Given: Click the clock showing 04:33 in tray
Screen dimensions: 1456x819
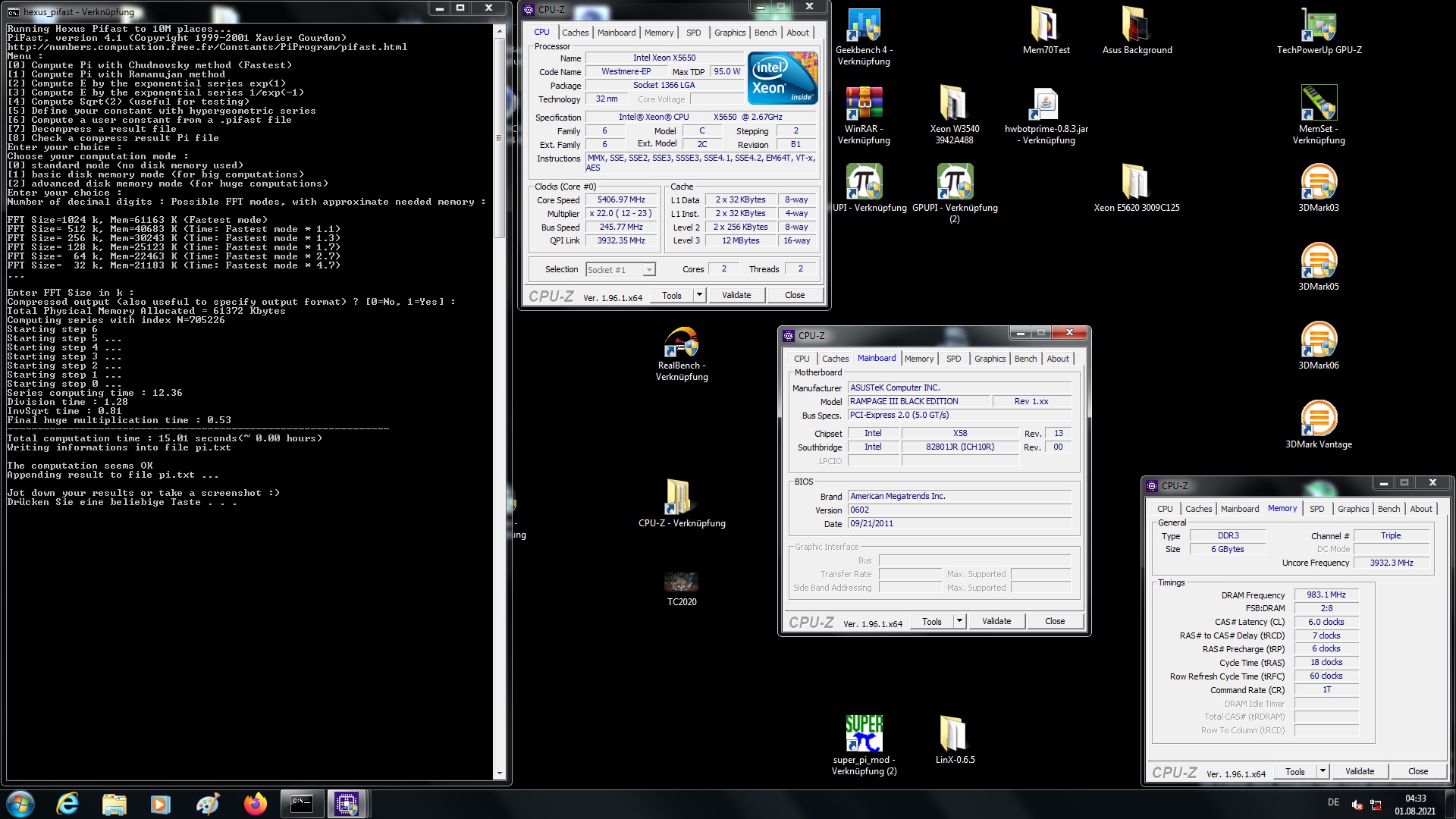Looking at the screenshot, I should coord(1415,798).
